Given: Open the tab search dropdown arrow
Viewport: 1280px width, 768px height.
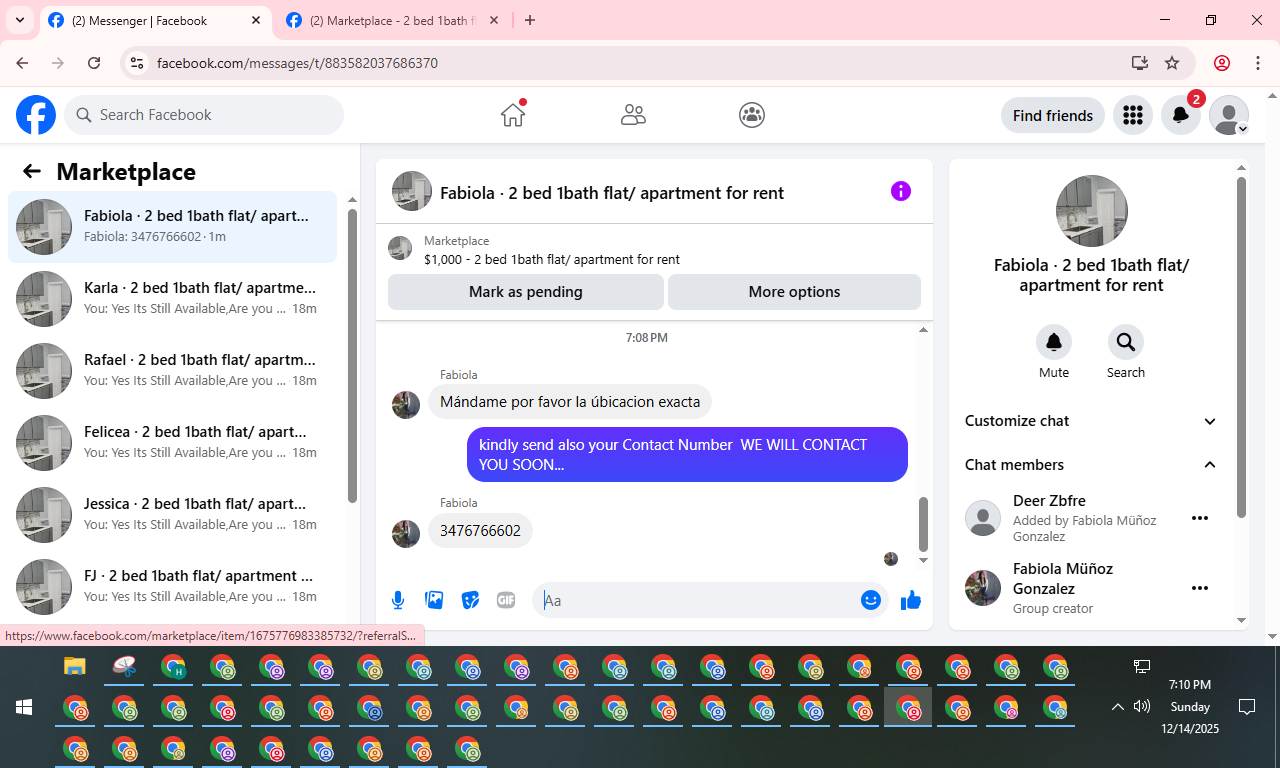Looking at the screenshot, I should click(19, 20).
